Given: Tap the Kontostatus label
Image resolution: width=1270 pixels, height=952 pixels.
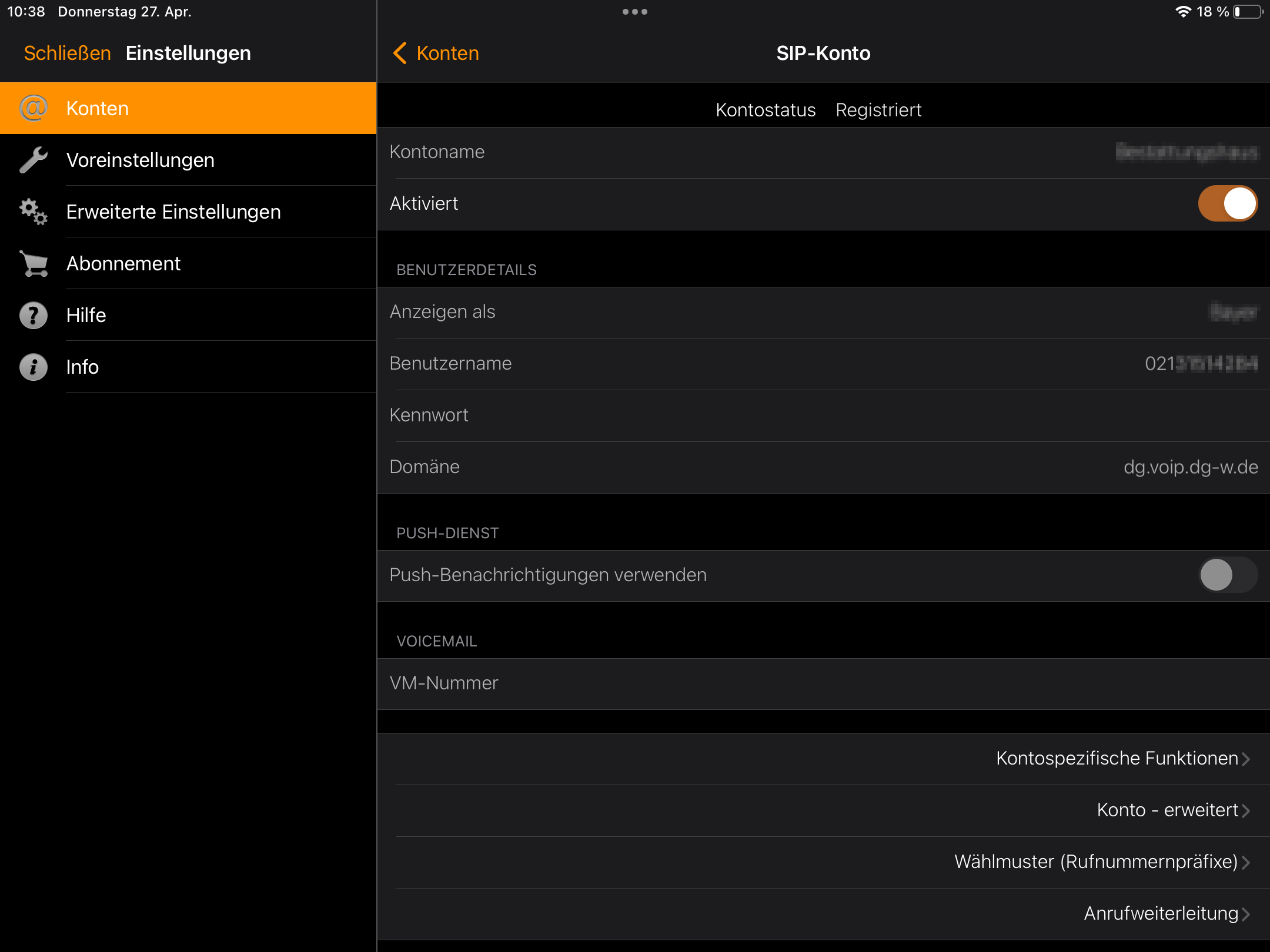Looking at the screenshot, I should (x=766, y=110).
